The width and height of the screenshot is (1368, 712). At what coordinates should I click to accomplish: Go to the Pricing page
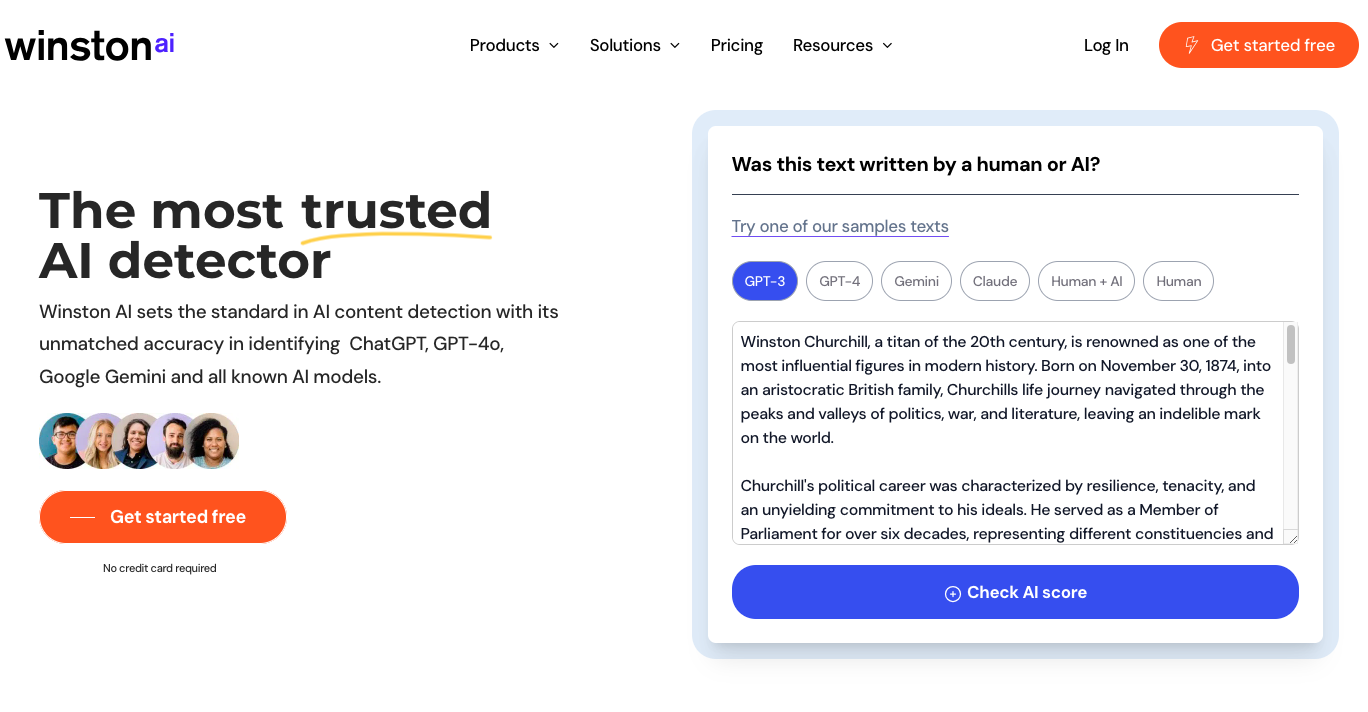pos(737,45)
